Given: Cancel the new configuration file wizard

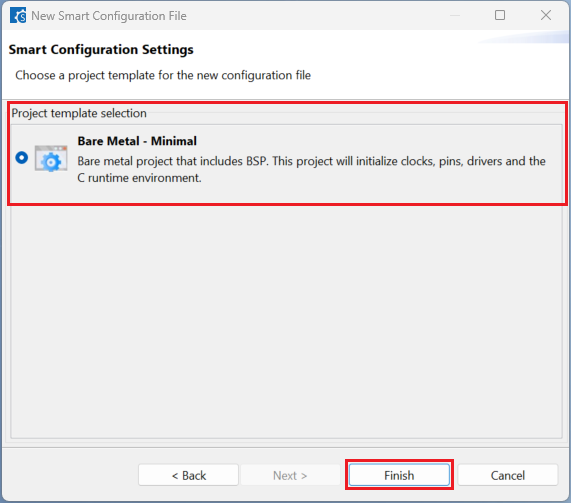Looking at the screenshot, I should tap(508, 475).
